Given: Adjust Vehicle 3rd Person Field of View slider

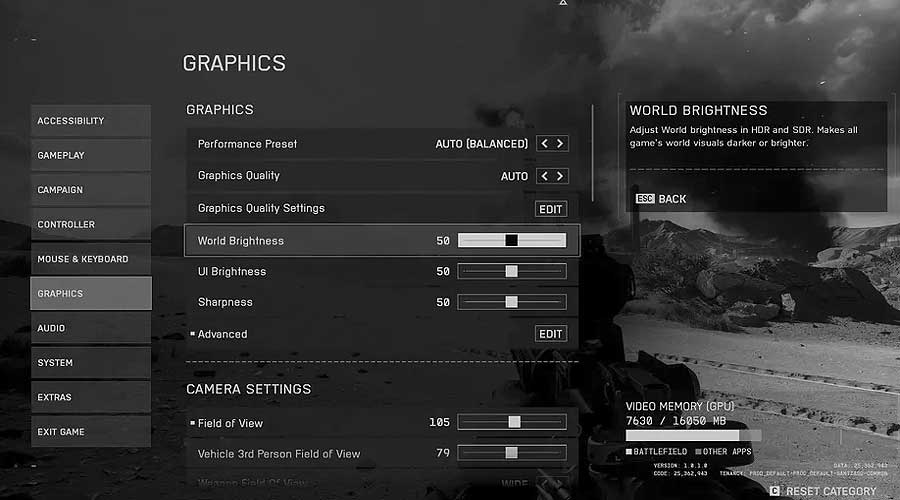Looking at the screenshot, I should [x=511, y=453].
